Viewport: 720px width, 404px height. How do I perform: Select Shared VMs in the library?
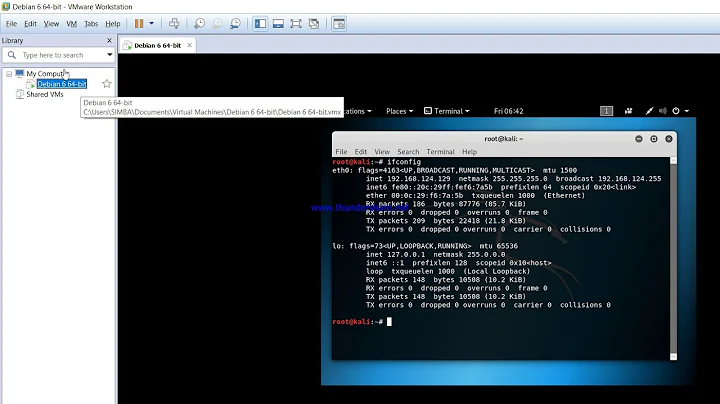click(45, 94)
